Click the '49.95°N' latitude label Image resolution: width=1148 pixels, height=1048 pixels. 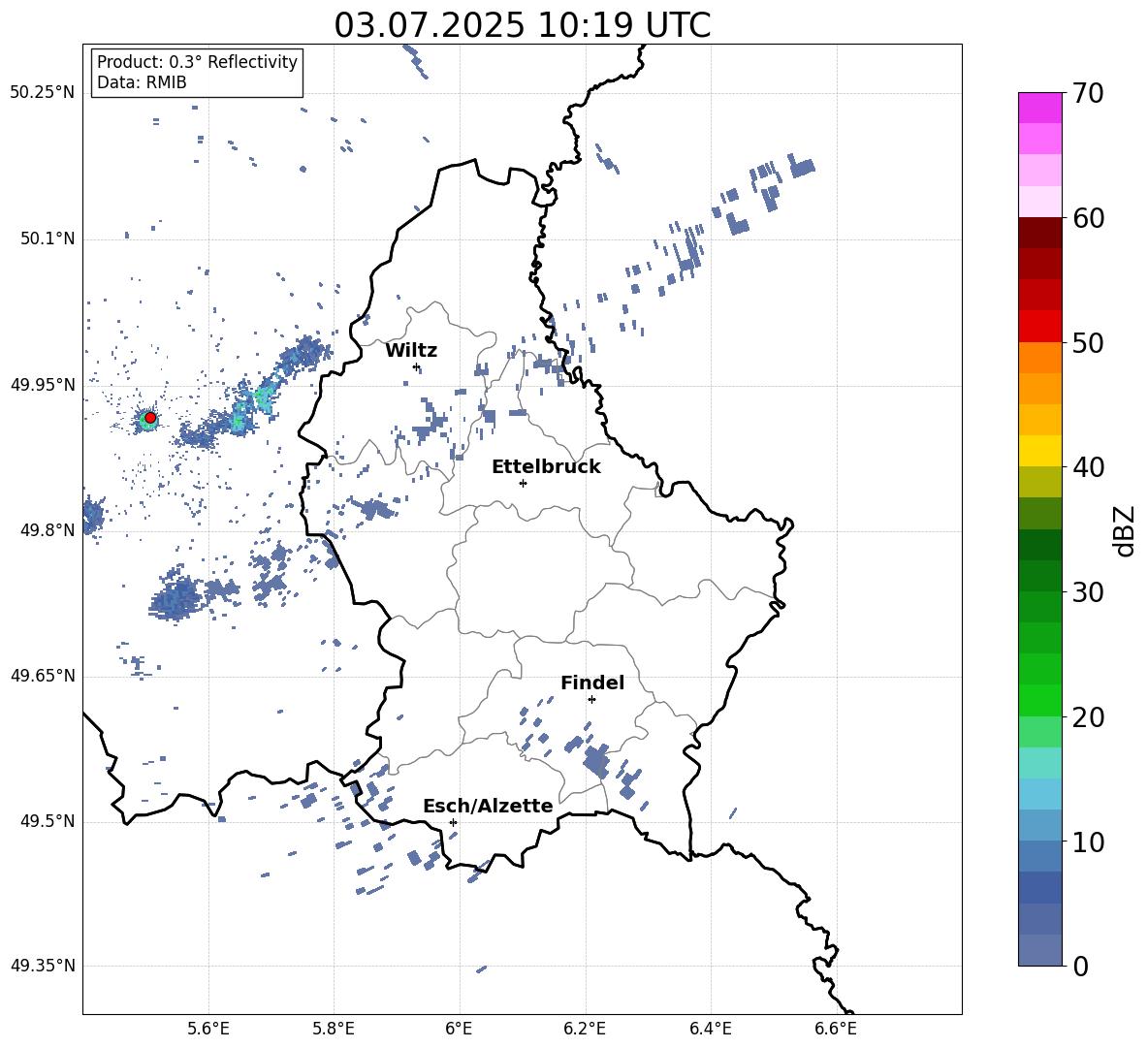pos(43,385)
